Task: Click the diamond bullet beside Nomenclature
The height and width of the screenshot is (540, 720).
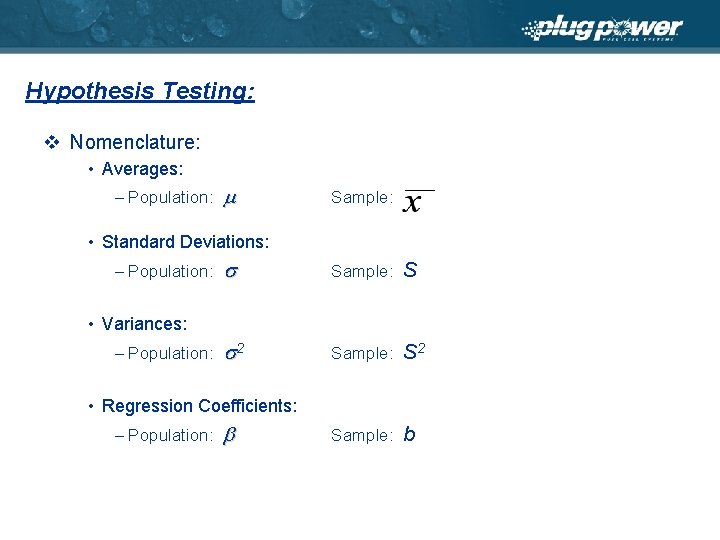Action: click(x=52, y=142)
